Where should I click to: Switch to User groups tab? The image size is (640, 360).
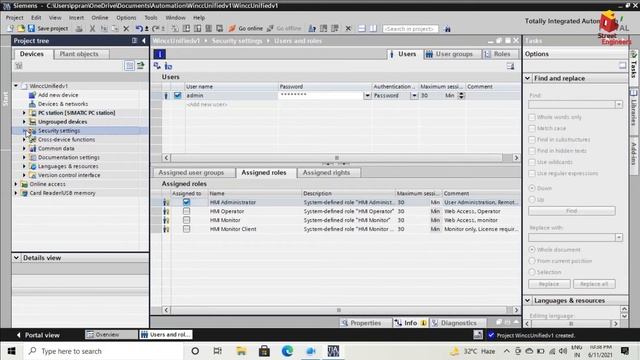449,54
